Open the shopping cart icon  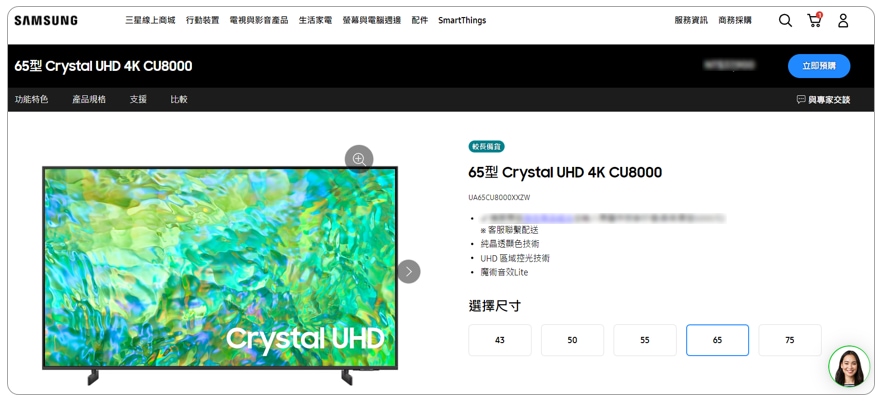(814, 20)
